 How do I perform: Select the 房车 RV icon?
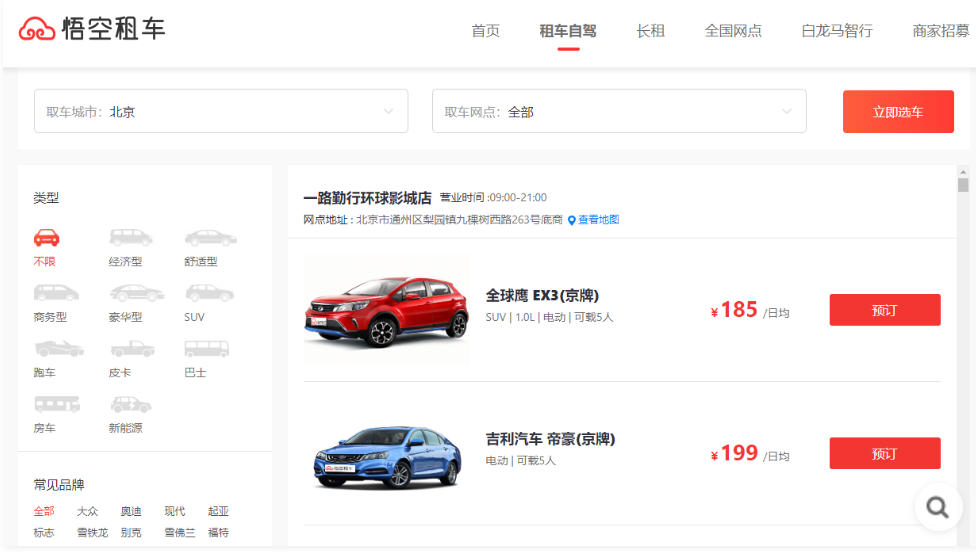click(x=57, y=404)
